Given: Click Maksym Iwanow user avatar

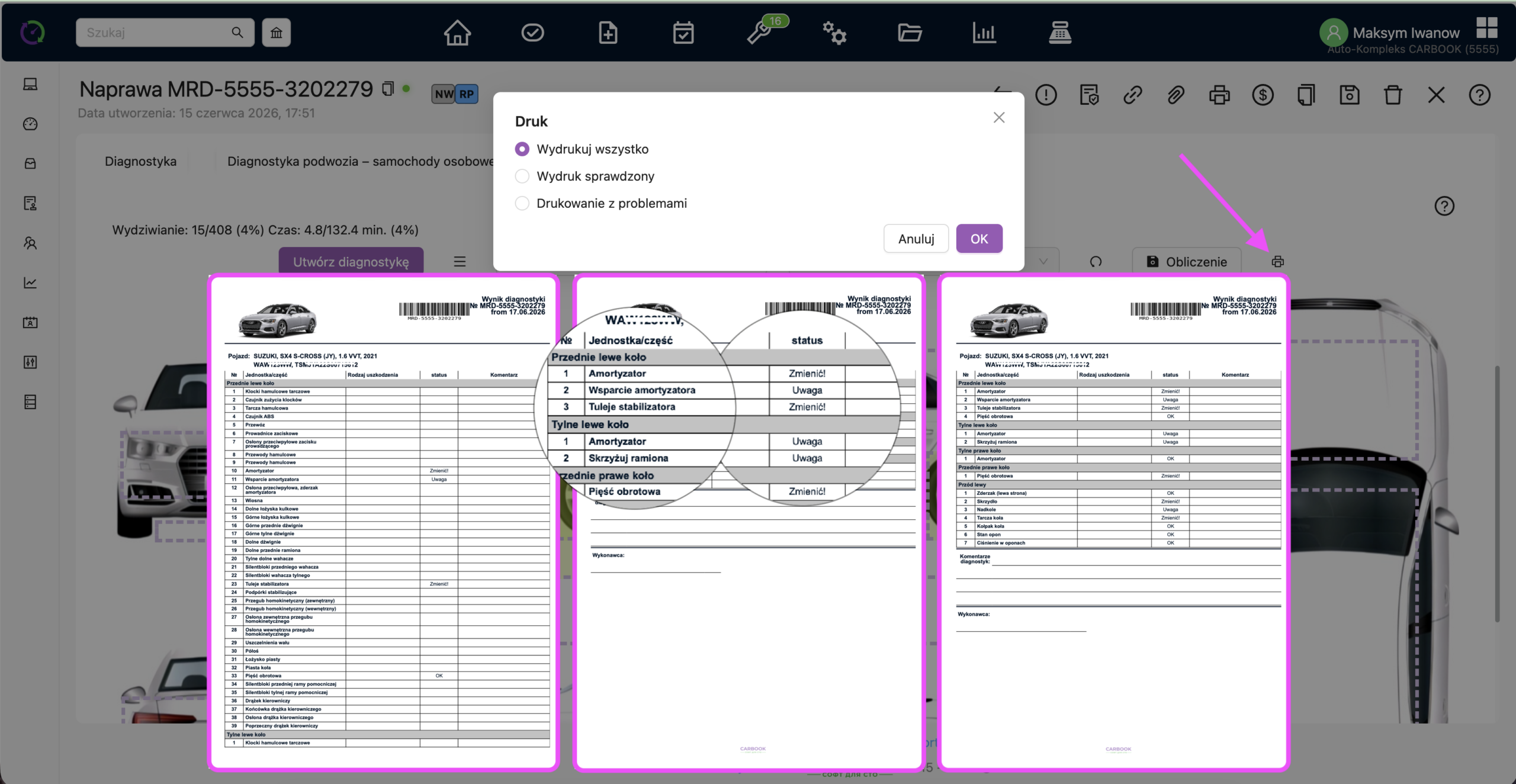Looking at the screenshot, I should click(1334, 33).
